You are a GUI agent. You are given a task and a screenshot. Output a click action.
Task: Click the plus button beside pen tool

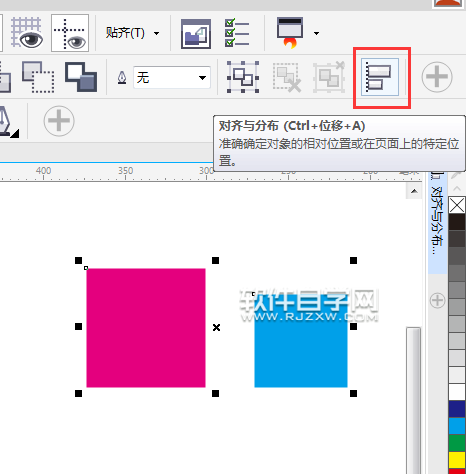[x=59, y=121]
